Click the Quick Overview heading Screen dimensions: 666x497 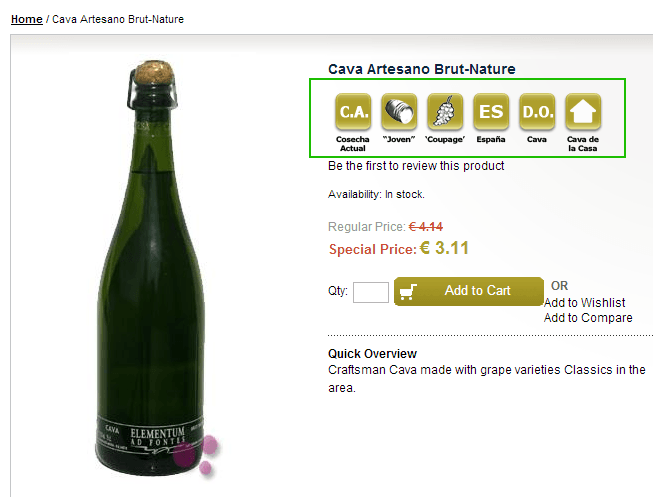pos(373,353)
